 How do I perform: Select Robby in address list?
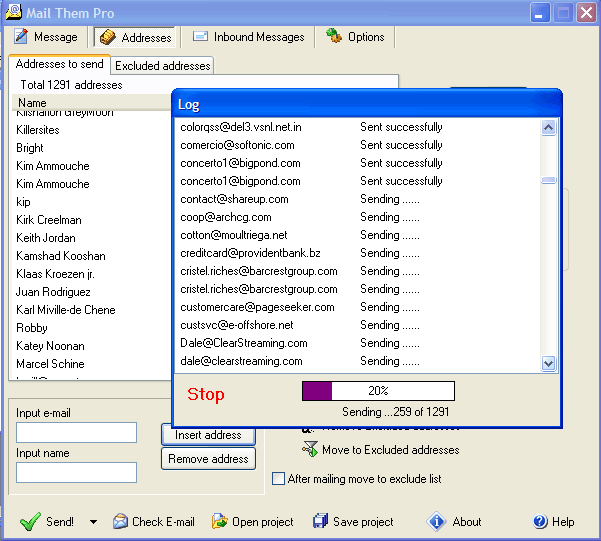pyautogui.click(x=32, y=328)
